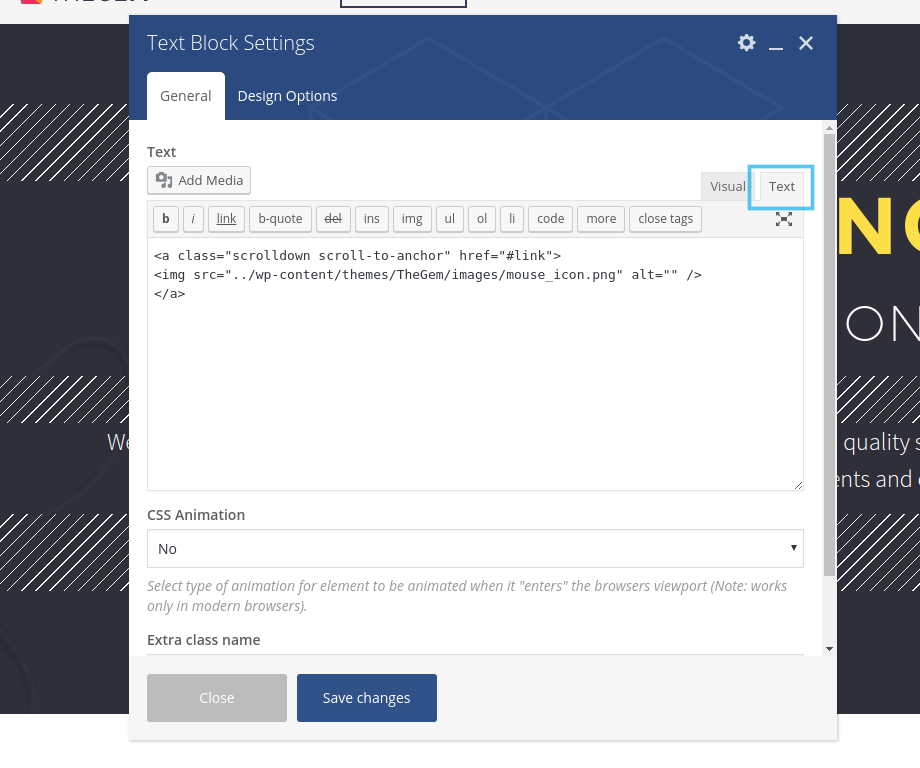
Task: Add ordered list with ol button
Action: click(x=481, y=219)
